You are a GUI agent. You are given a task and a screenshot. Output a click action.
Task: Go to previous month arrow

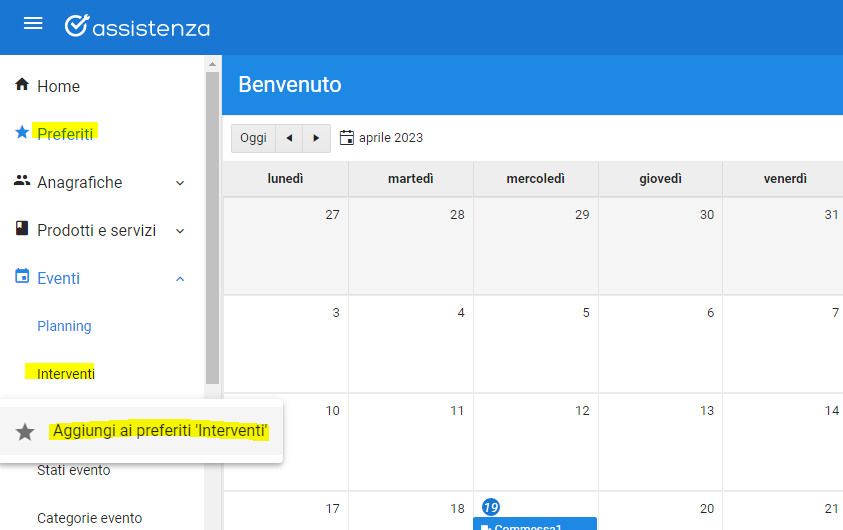(x=289, y=138)
